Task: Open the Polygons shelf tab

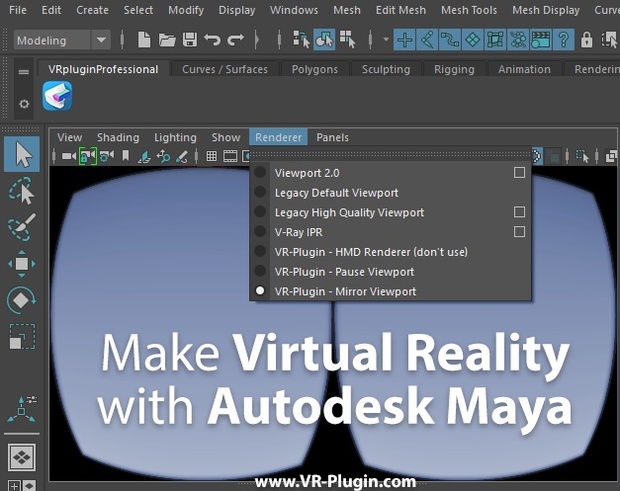Action: (x=315, y=69)
